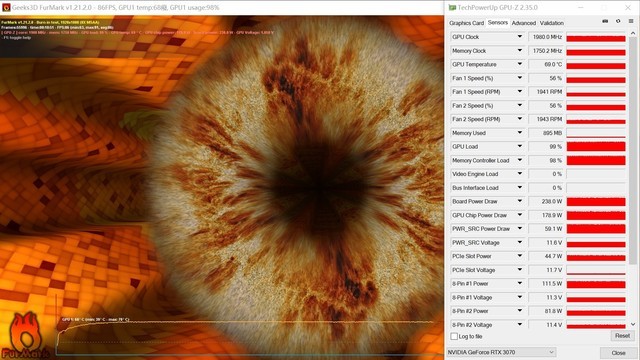
Task: Open the PCIe Slot Voltage dropdown
Action: 520,270
